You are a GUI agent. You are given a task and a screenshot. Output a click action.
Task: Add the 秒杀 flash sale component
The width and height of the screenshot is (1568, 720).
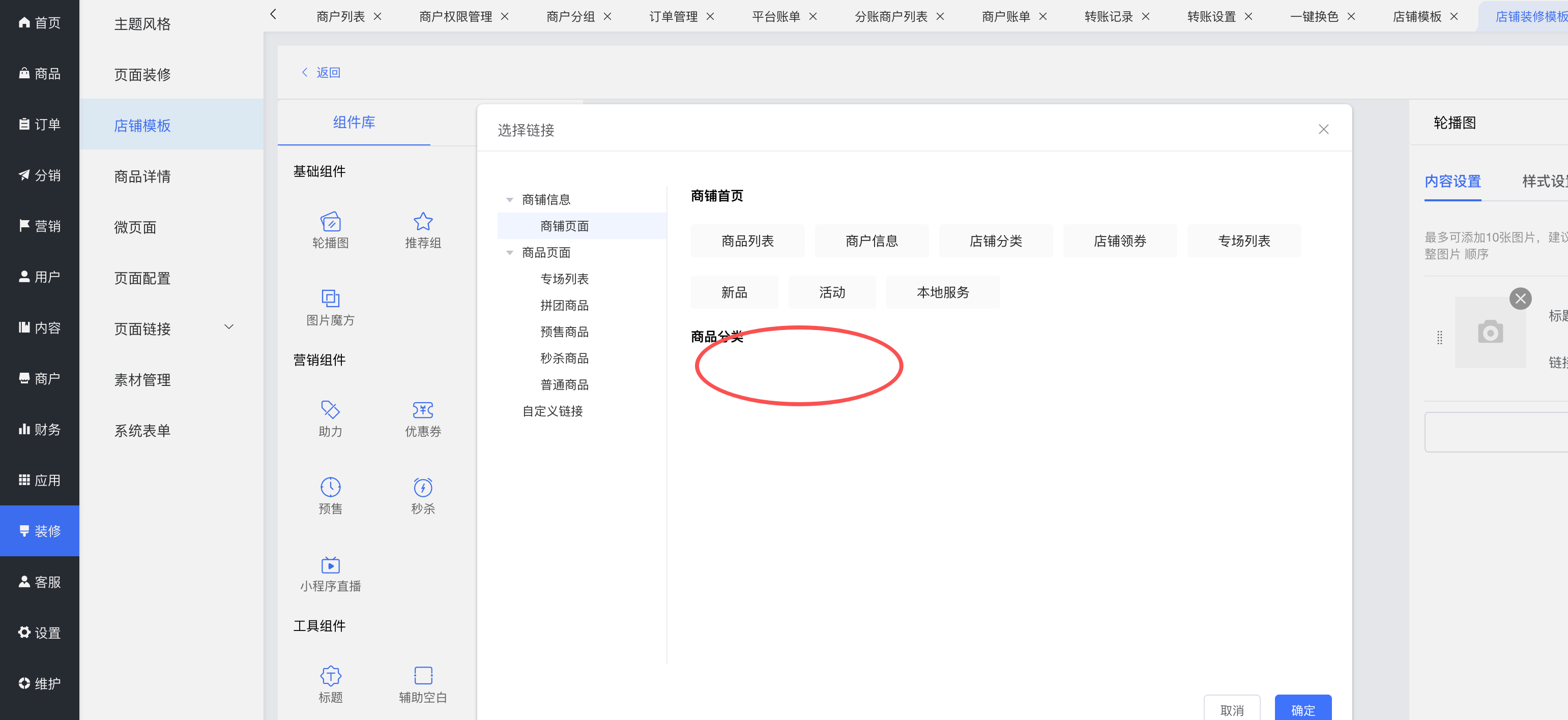[x=422, y=488]
